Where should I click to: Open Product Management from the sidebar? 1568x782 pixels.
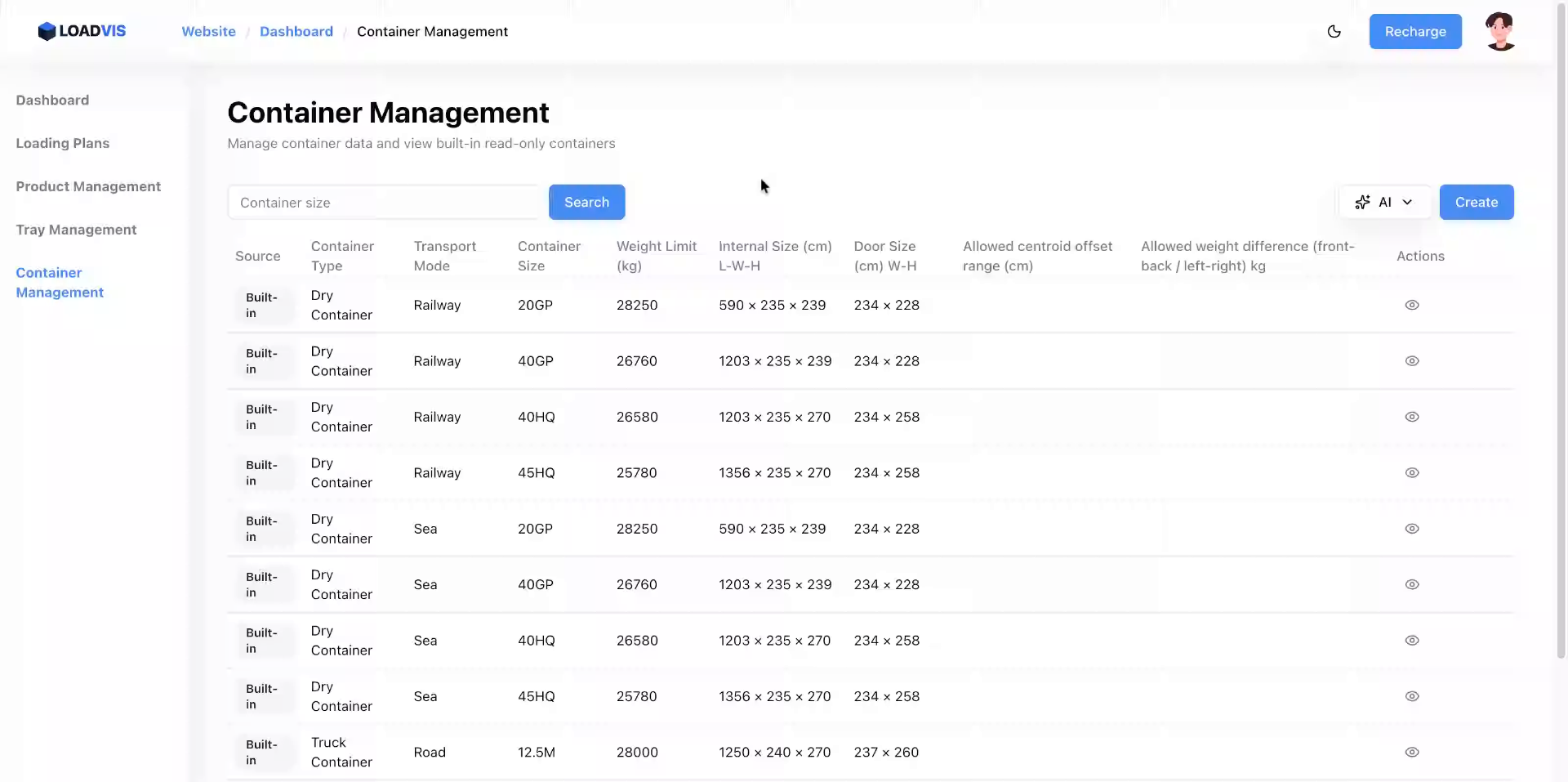click(x=88, y=186)
